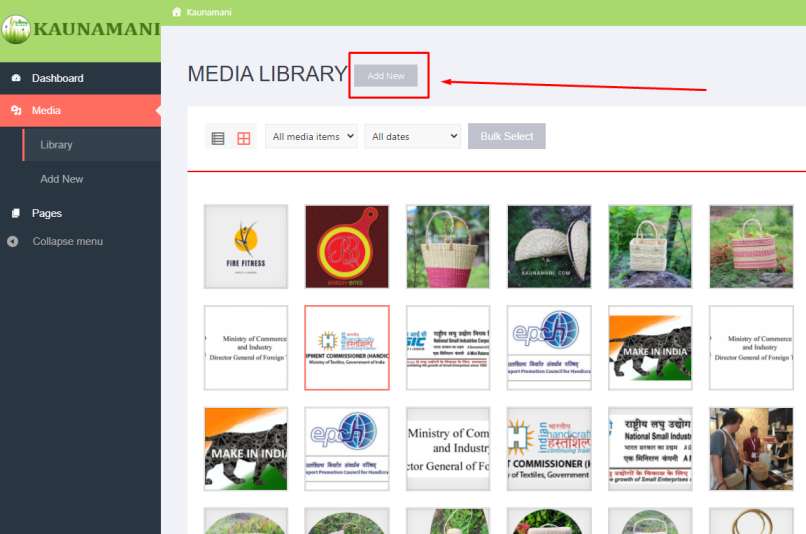Click the Pages document icon

[16, 213]
